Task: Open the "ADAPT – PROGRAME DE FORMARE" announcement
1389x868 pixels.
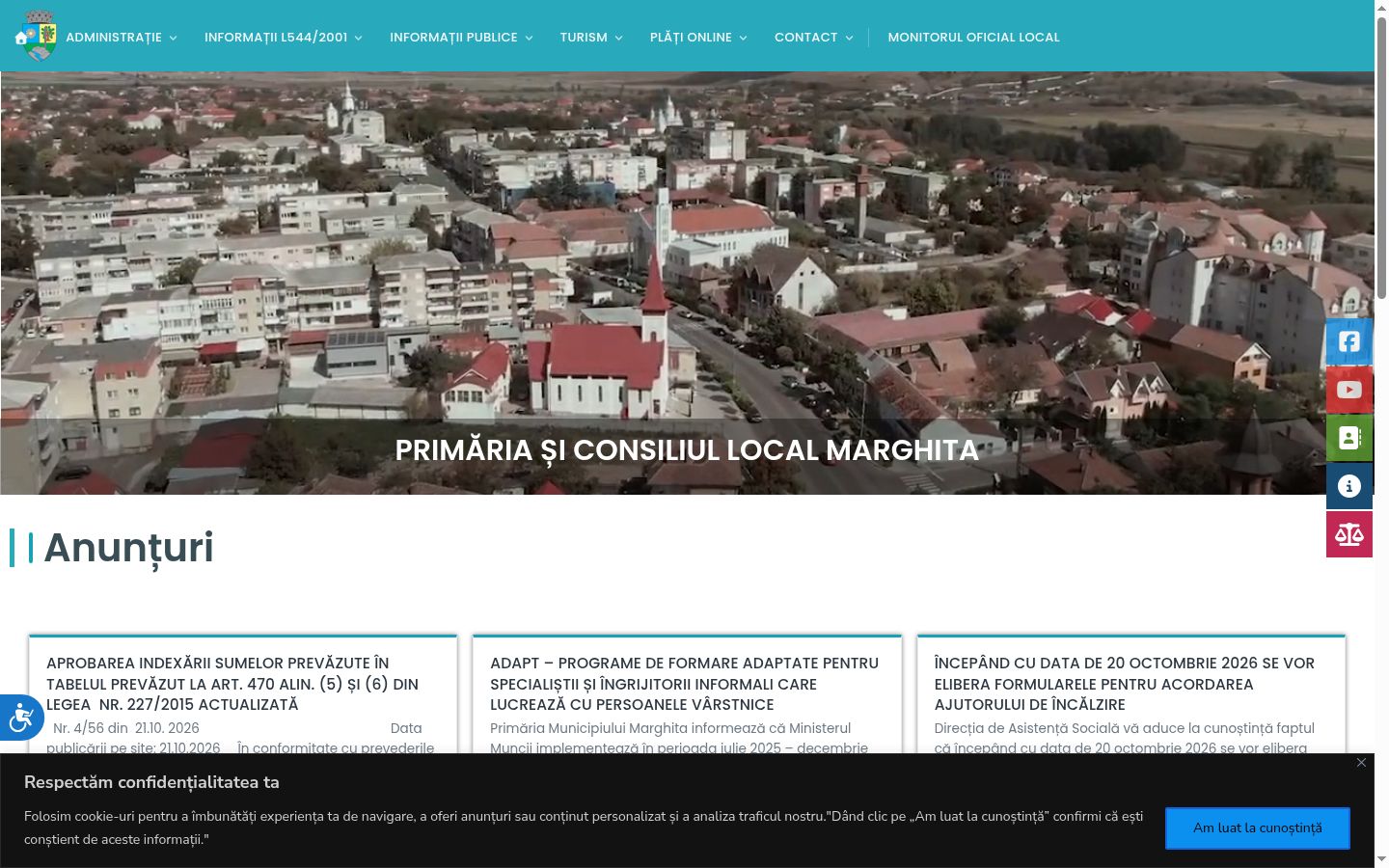Action: pos(685,684)
